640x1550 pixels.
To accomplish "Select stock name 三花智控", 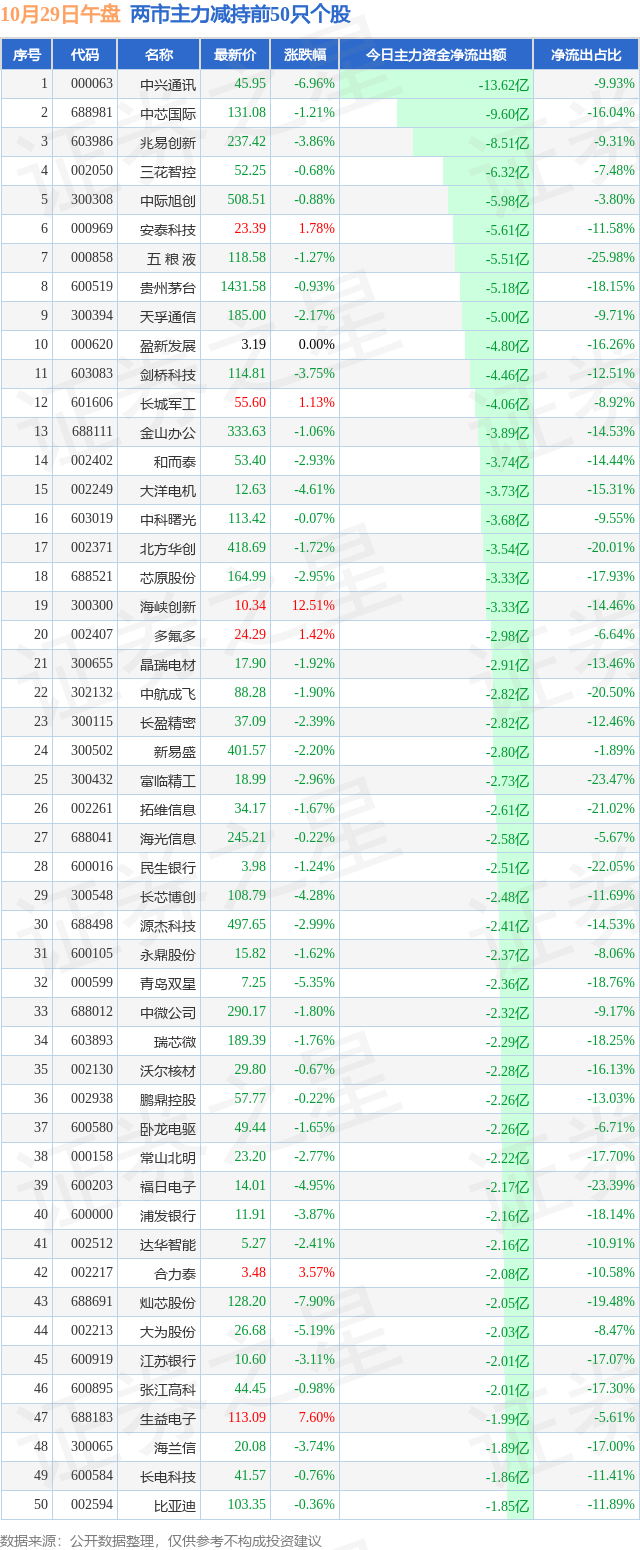I will [168, 171].
